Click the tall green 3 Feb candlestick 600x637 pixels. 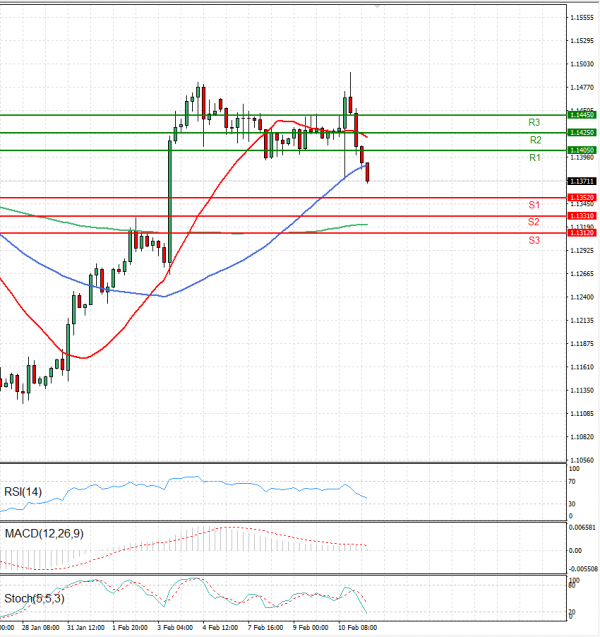pyautogui.click(x=170, y=203)
